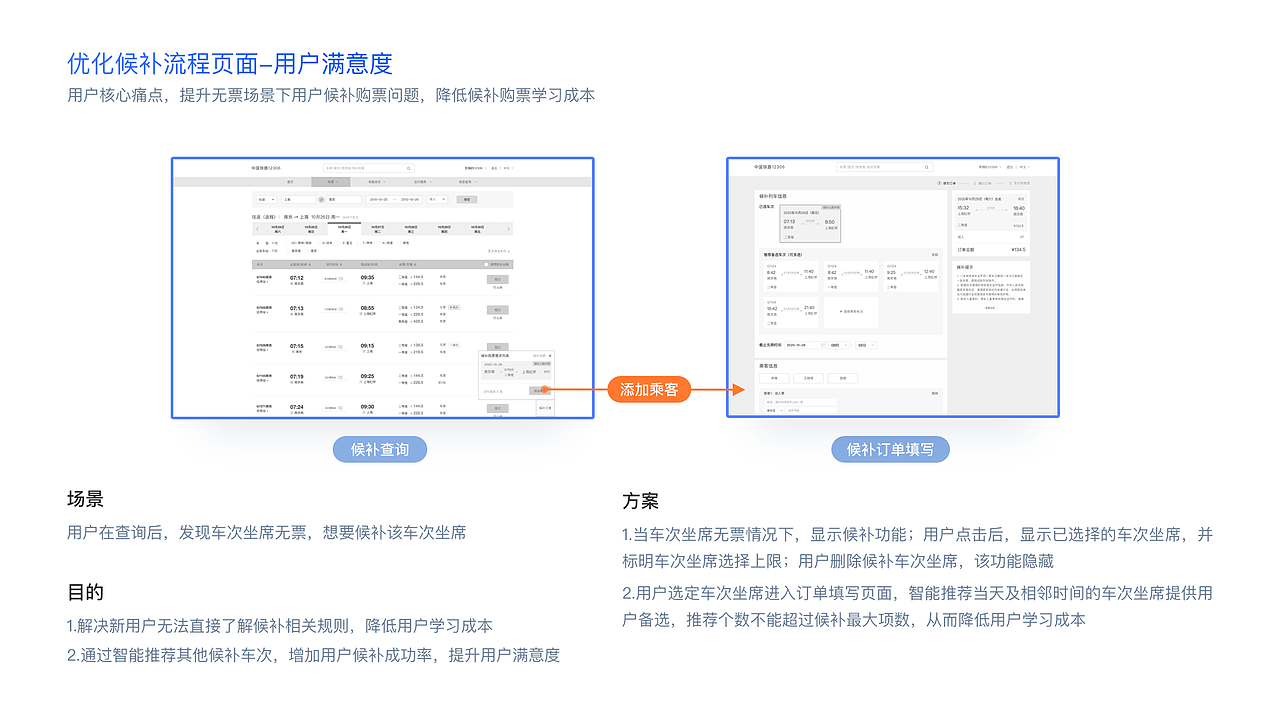This screenshot has height=720, width=1280.
Task: Click the 预订 button for the 07:12 train
Action: [x=498, y=279]
